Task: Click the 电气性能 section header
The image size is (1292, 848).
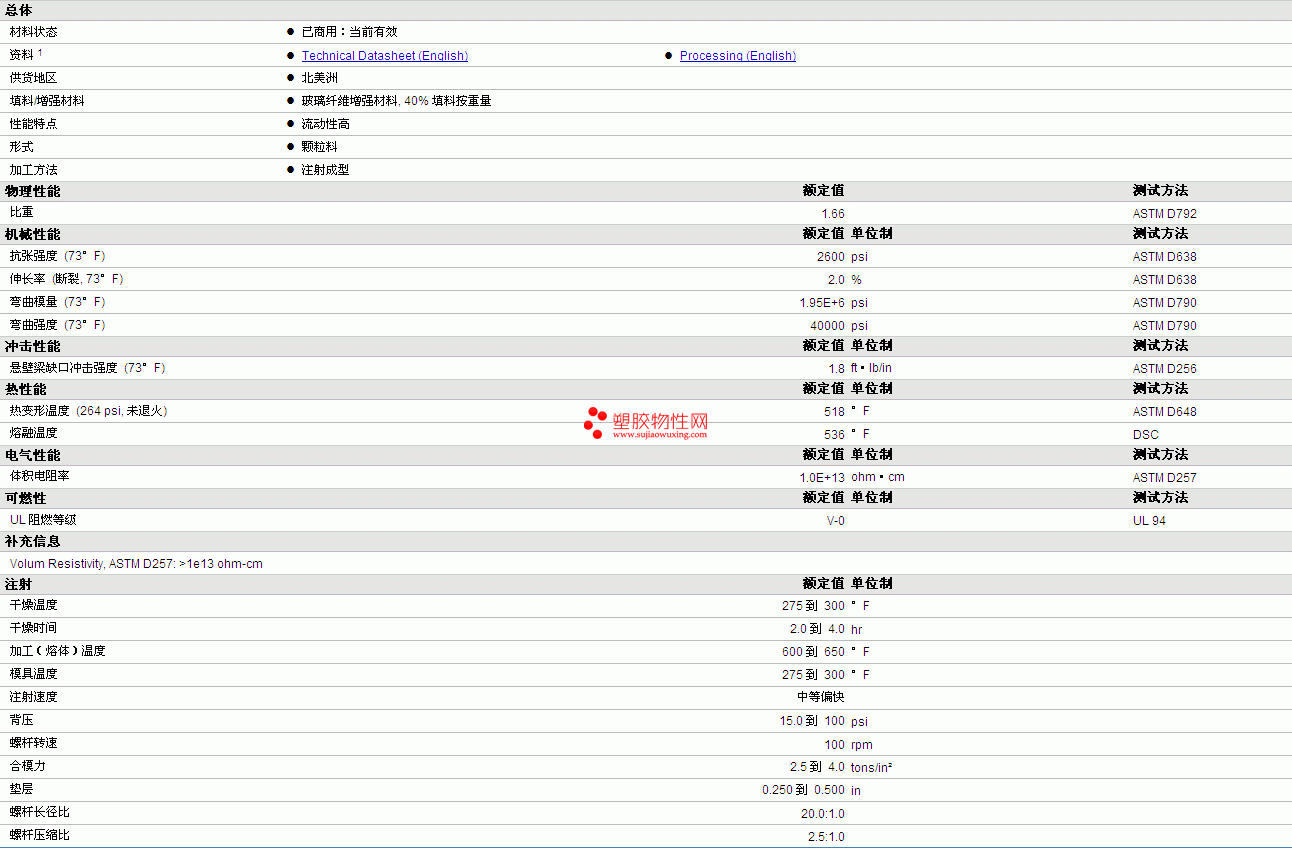Action: [33, 455]
